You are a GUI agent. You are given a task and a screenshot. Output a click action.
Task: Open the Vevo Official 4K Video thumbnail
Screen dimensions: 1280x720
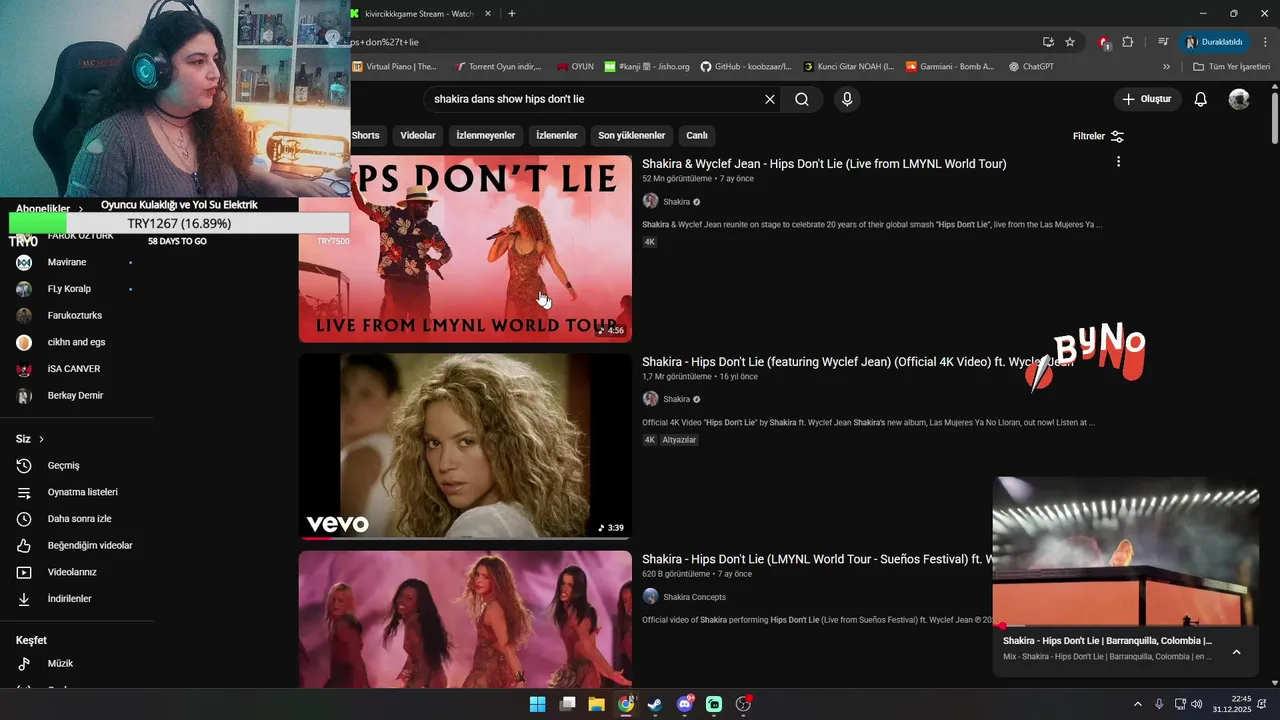[465, 446]
